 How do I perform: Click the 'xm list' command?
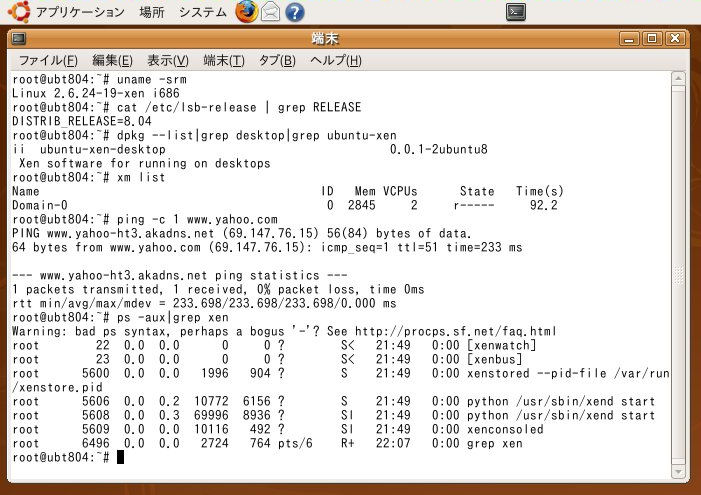(141, 178)
